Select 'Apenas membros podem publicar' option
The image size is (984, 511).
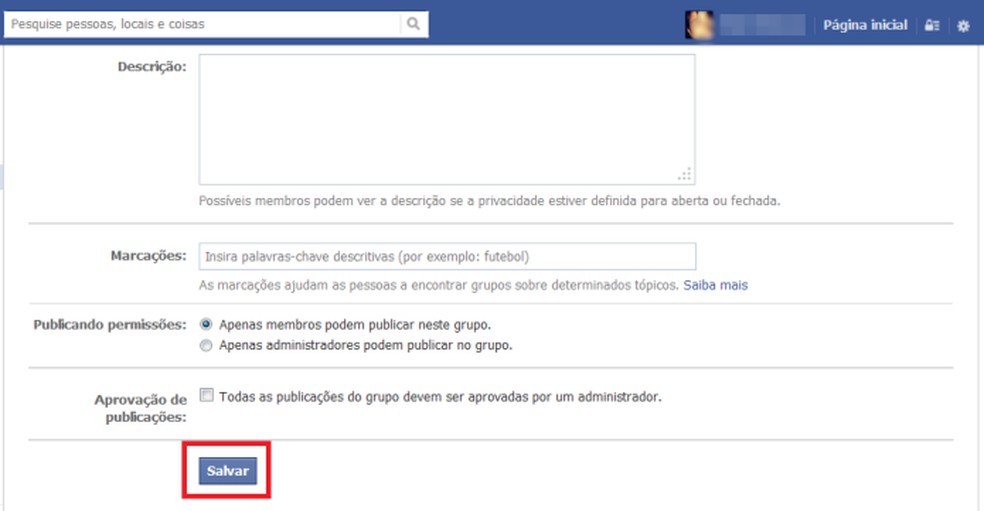coord(206,325)
